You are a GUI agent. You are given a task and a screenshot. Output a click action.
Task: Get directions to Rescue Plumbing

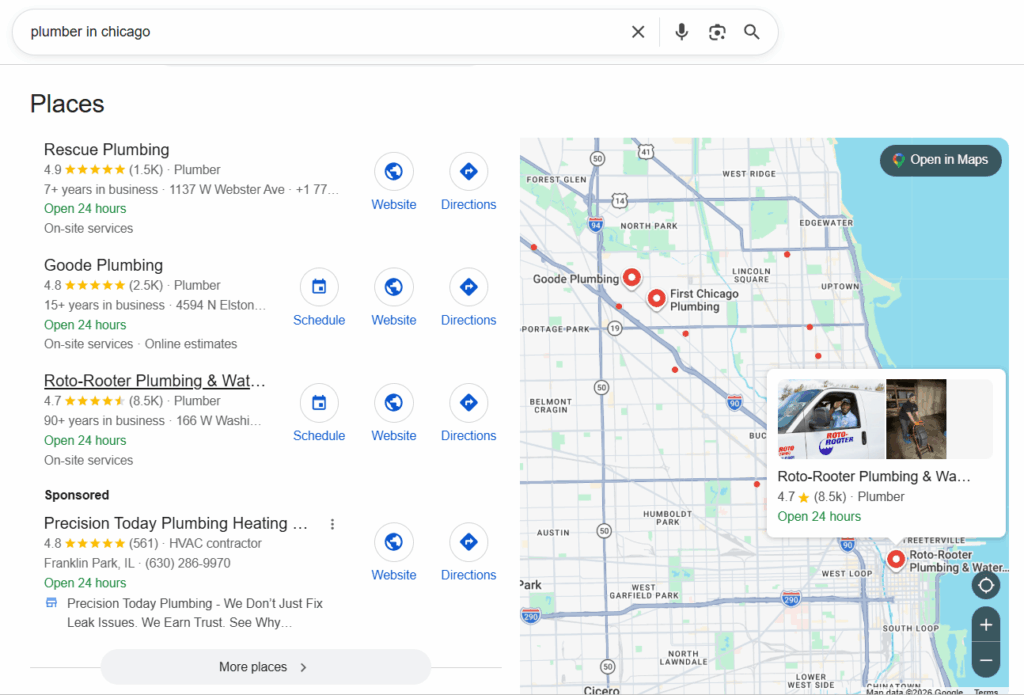coord(468,172)
